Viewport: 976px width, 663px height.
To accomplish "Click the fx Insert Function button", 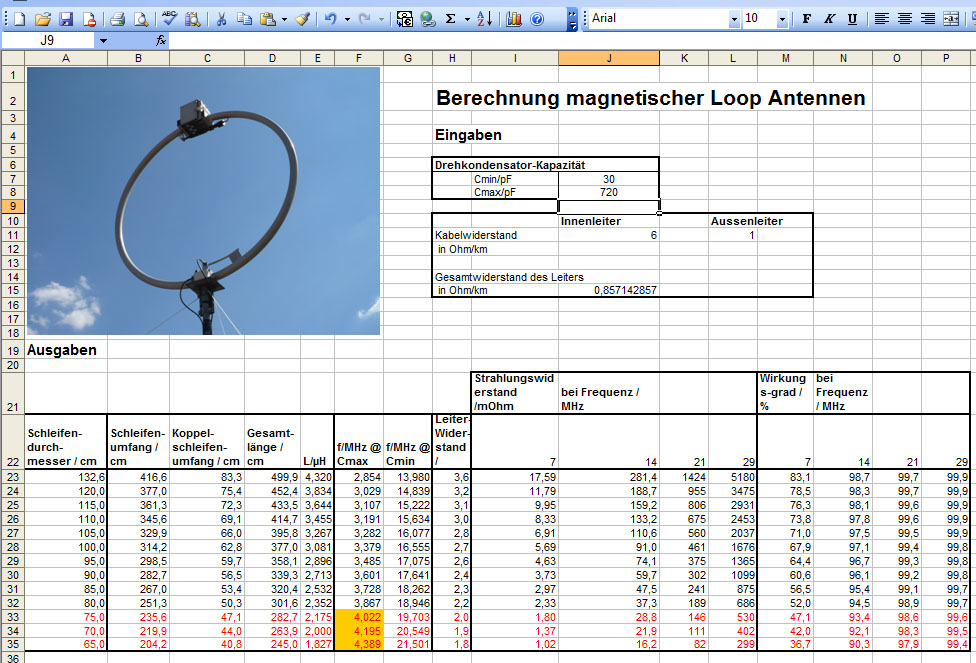I will point(161,41).
